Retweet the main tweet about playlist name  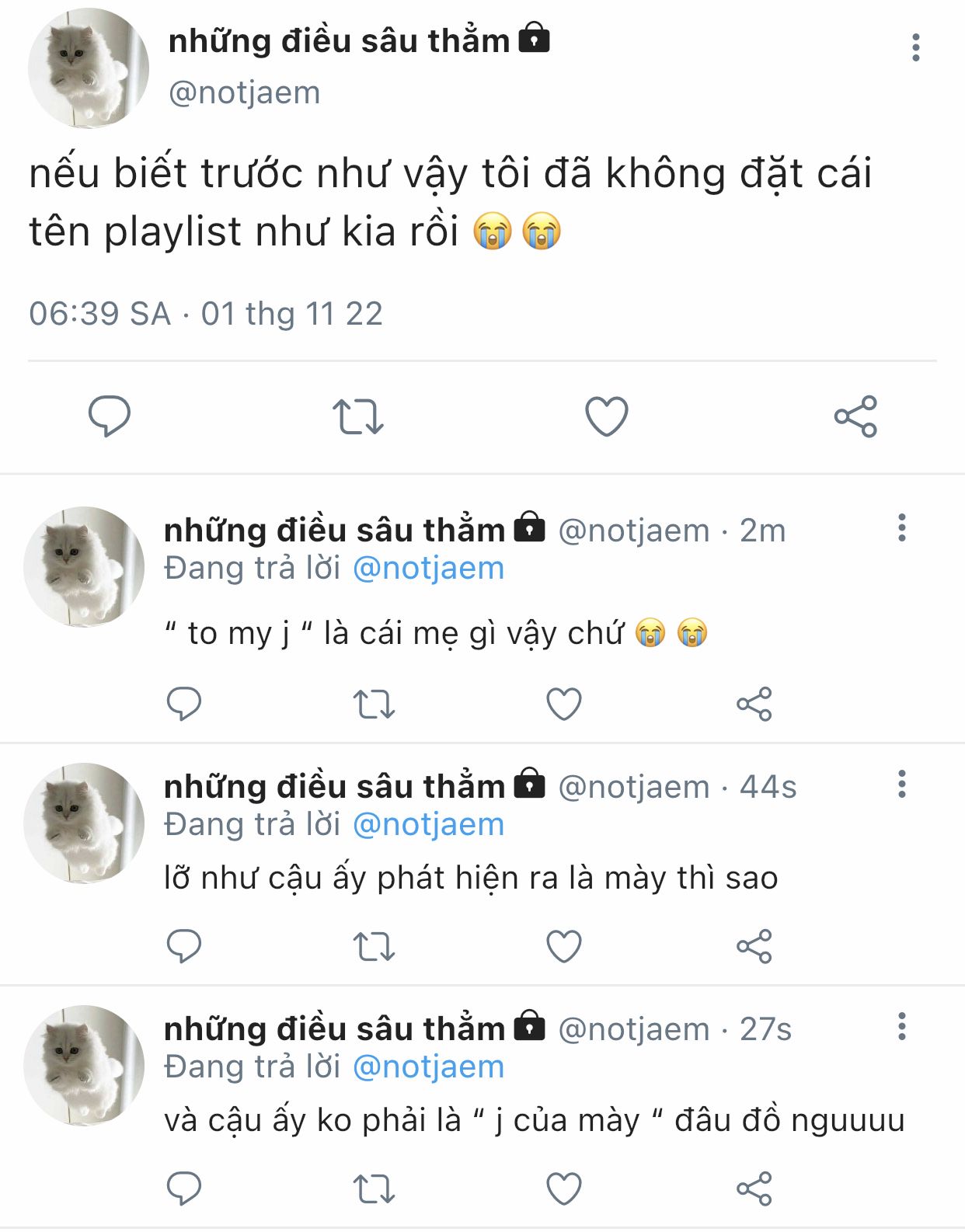[358, 416]
